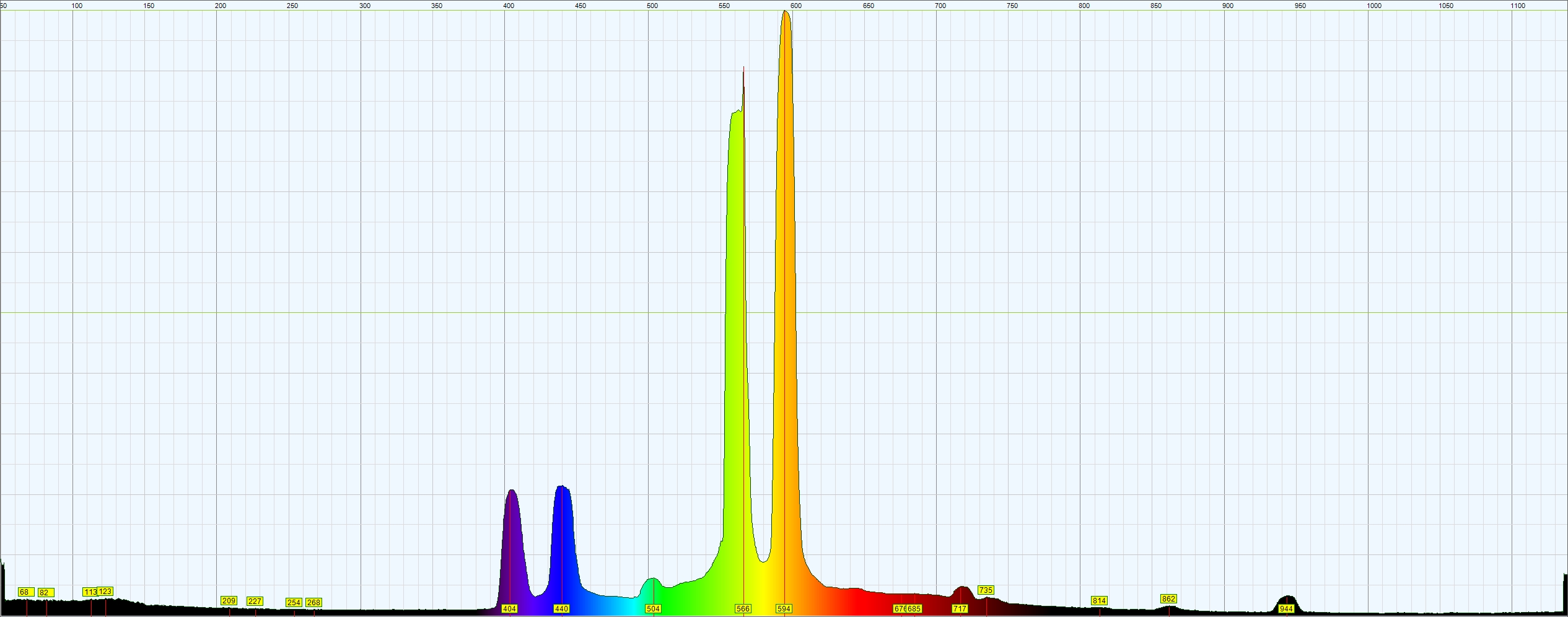Click the 862 peak label
The image size is (1568, 617).
point(1168,599)
